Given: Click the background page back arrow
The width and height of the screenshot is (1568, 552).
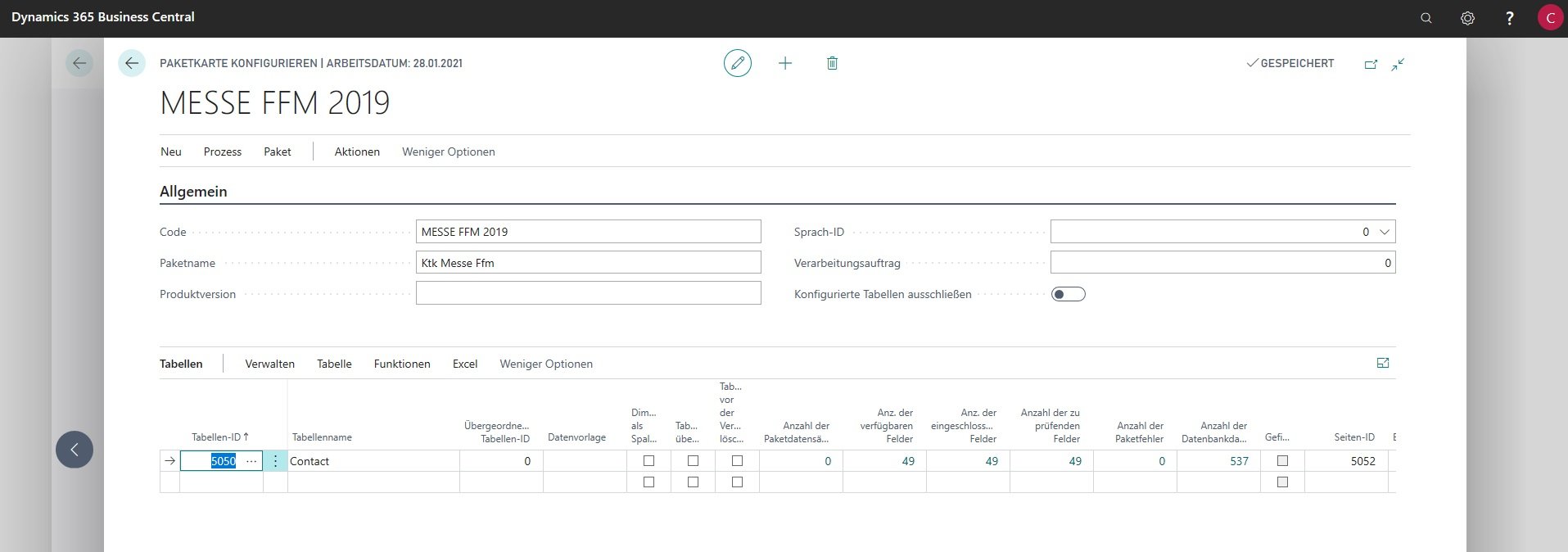Looking at the screenshot, I should coord(79,63).
